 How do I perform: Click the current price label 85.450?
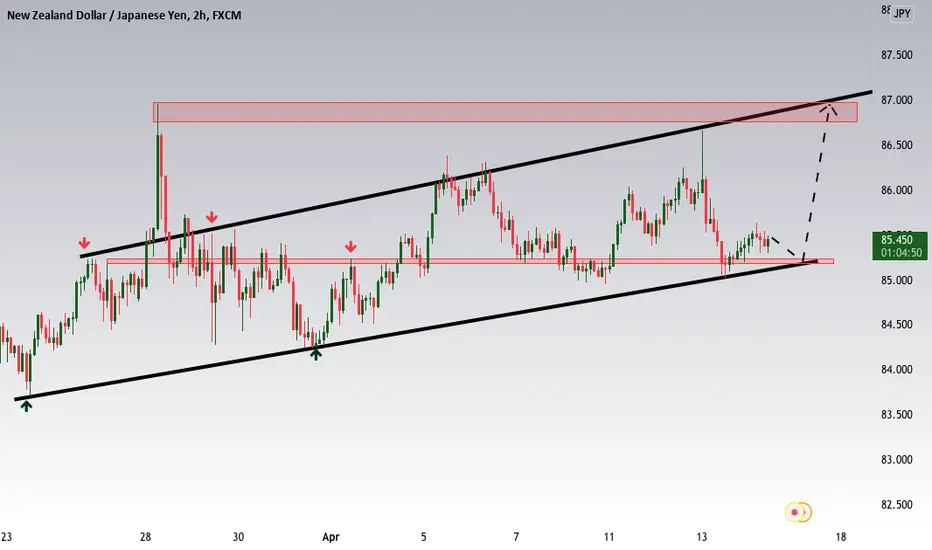(x=897, y=240)
